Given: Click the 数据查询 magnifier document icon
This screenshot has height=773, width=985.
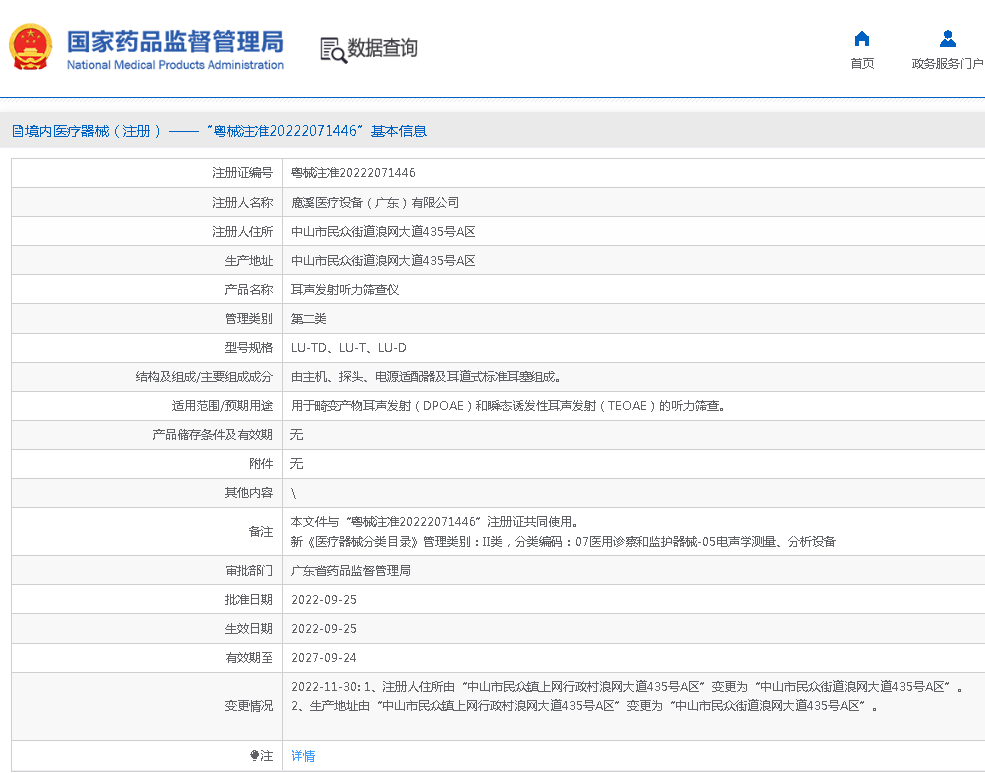Looking at the screenshot, I should [333, 49].
